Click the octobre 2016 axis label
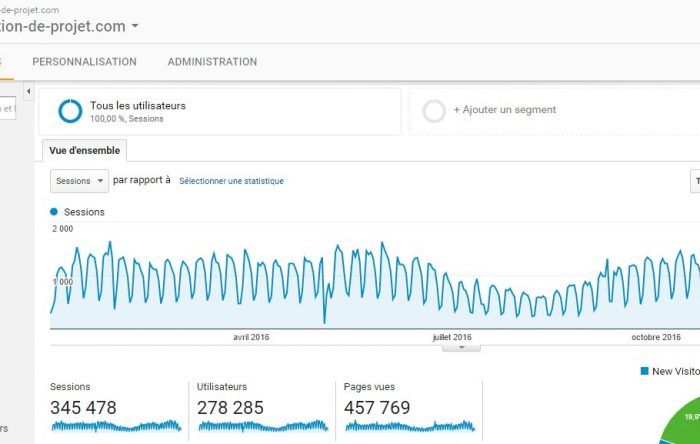Viewport: 700px width, 444px height. pos(656,337)
